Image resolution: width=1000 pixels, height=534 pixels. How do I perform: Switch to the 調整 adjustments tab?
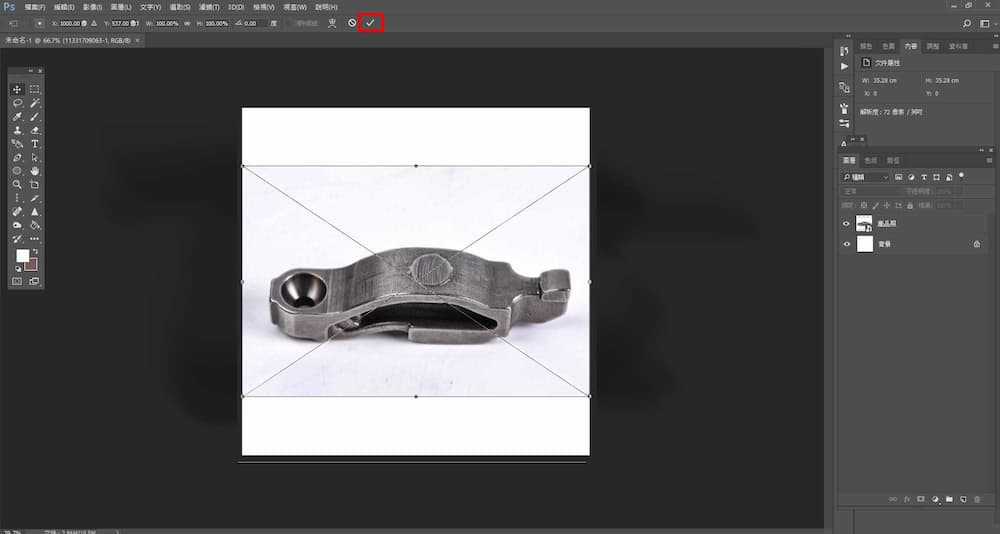932,47
